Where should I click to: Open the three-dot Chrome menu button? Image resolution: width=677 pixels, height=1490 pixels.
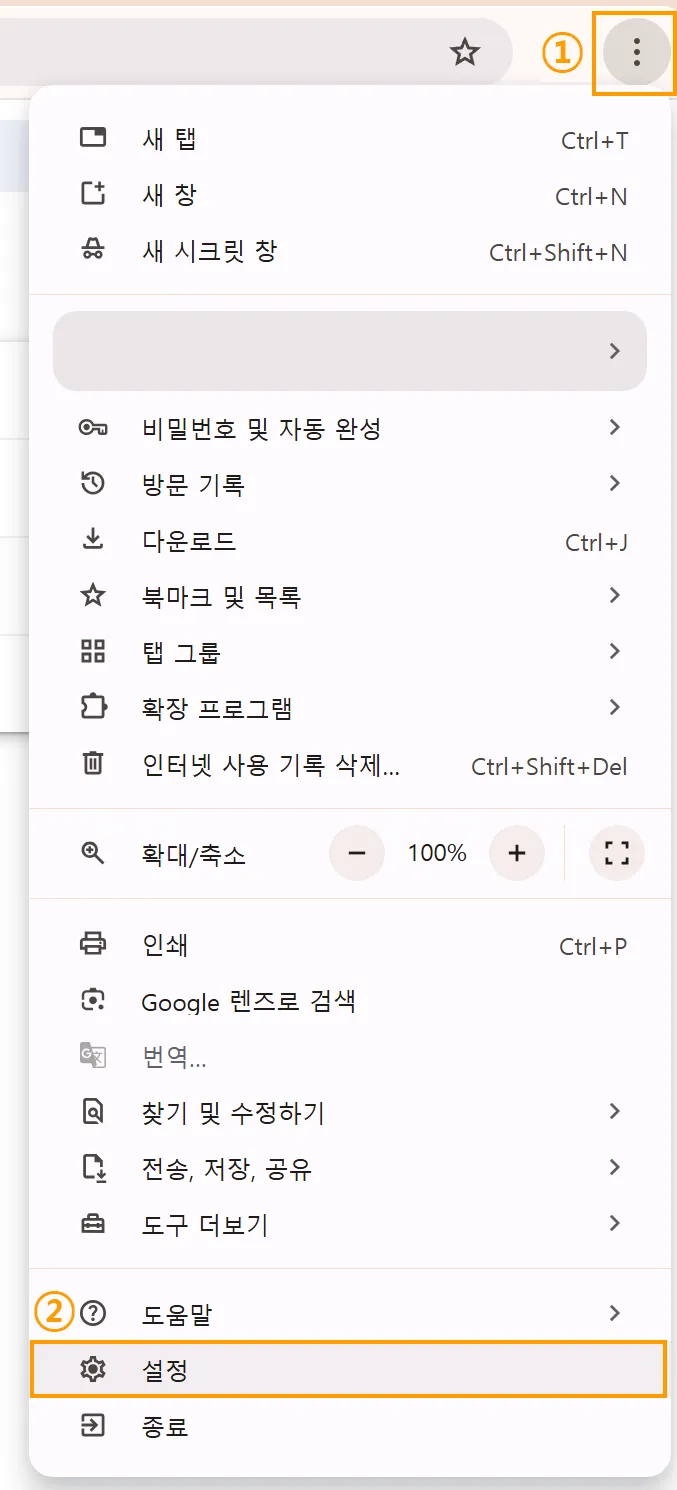tap(636, 53)
